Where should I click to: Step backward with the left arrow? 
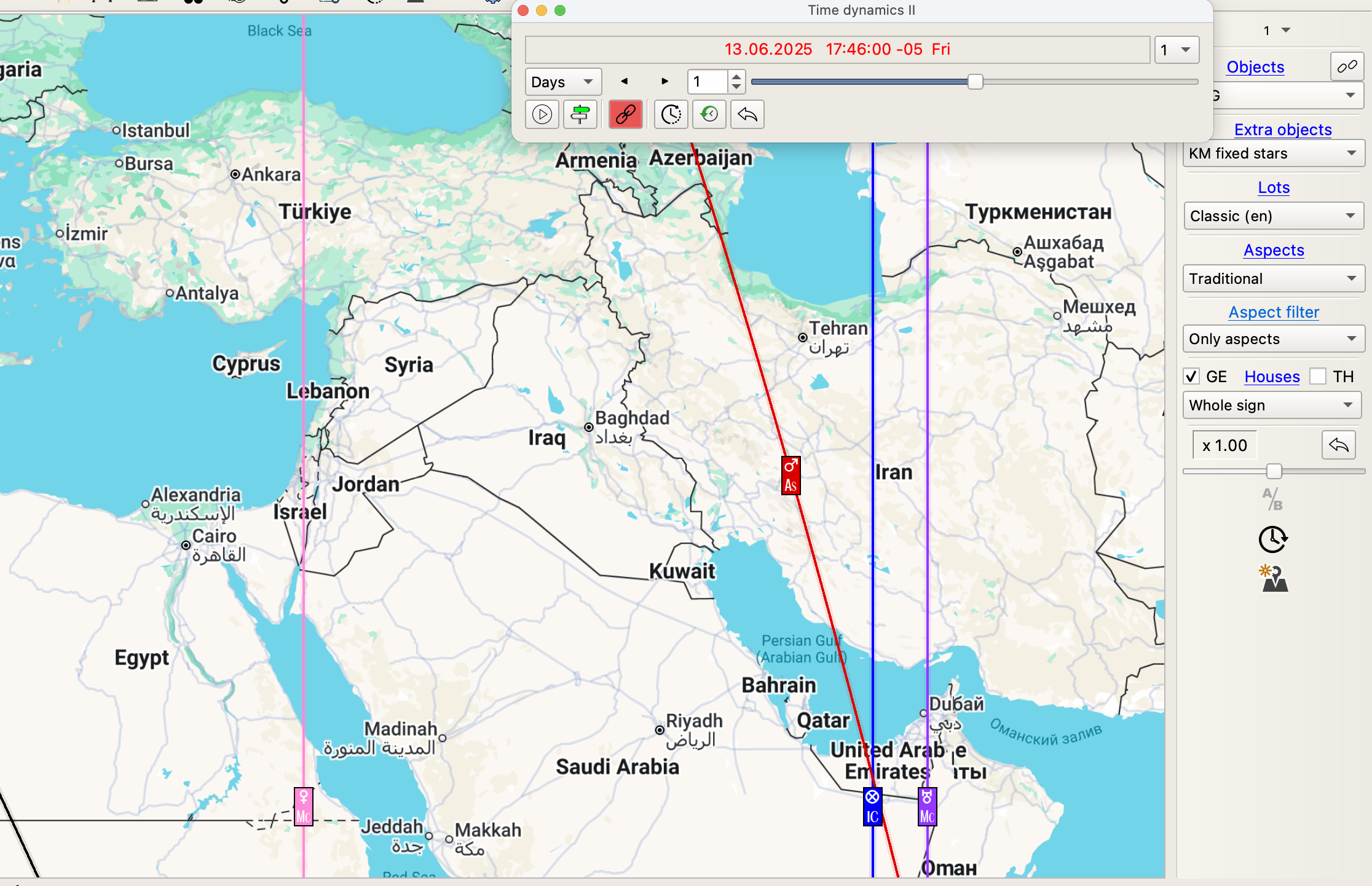coord(625,81)
